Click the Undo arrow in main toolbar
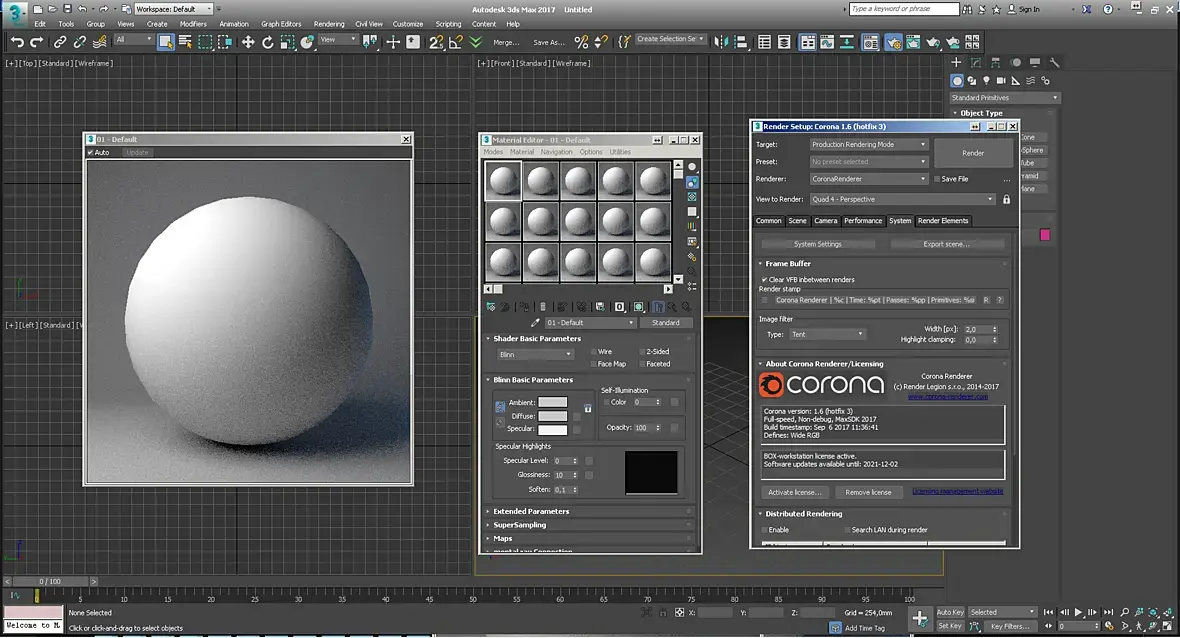 coord(17,42)
